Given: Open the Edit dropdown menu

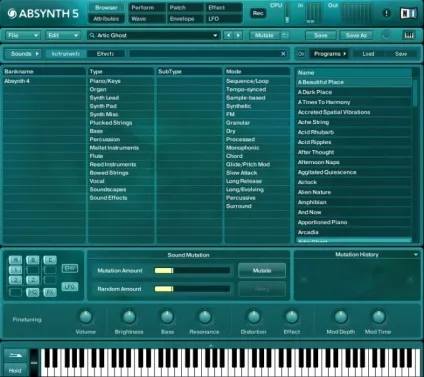Looking at the screenshot, I should (x=63, y=35).
